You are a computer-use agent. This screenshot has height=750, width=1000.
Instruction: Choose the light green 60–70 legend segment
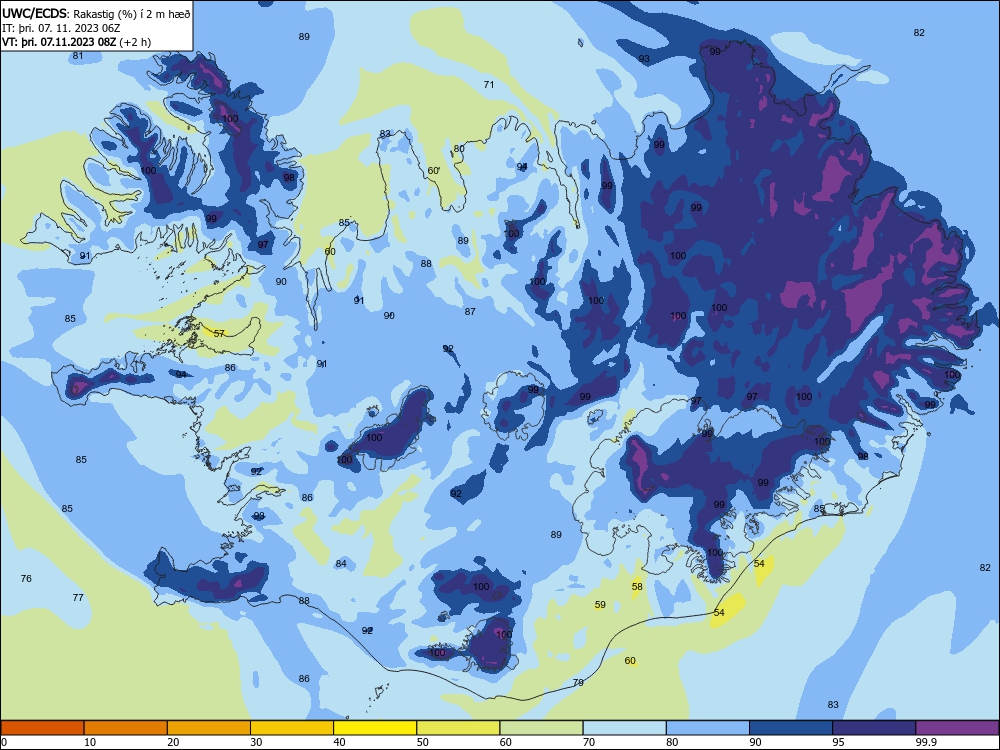click(541, 728)
